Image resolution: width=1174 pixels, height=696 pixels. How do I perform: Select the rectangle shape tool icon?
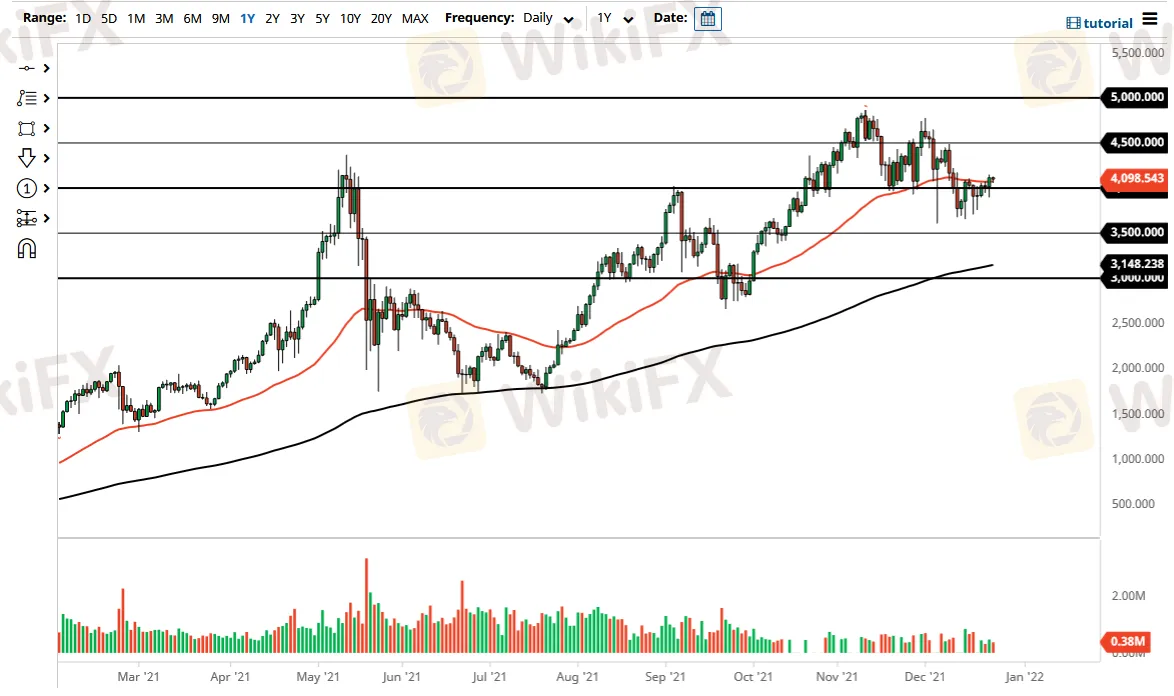click(x=26, y=128)
